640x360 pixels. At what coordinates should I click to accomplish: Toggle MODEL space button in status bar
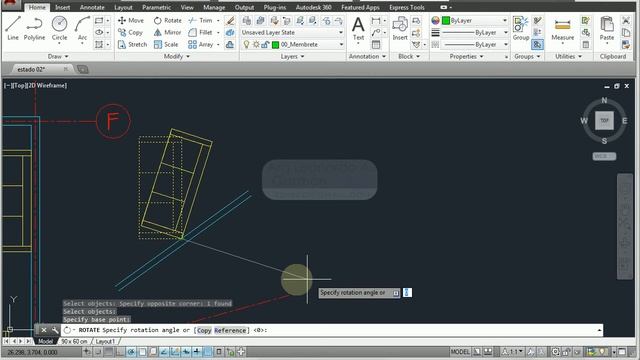click(x=460, y=352)
